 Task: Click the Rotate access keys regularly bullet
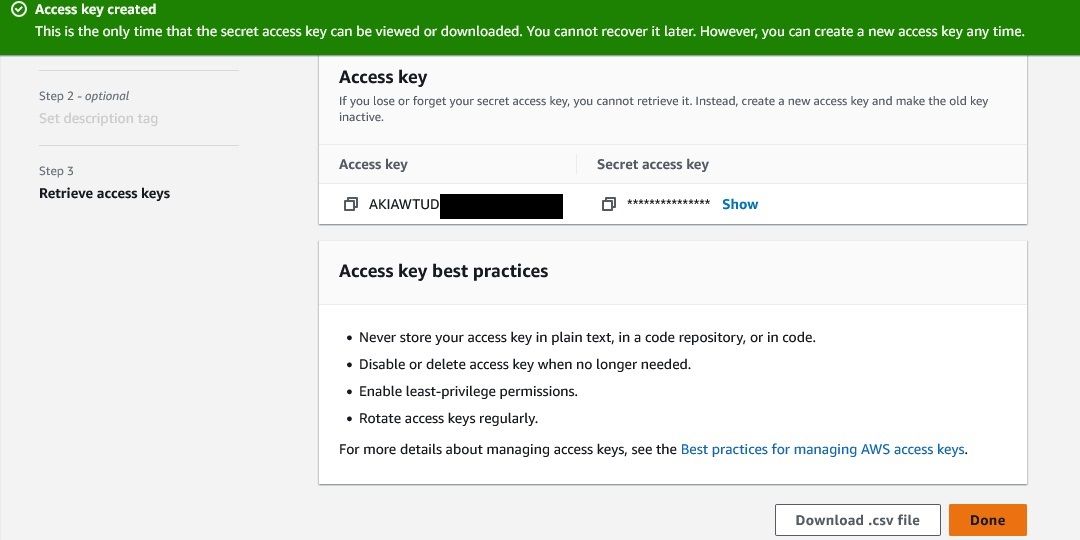(448, 418)
